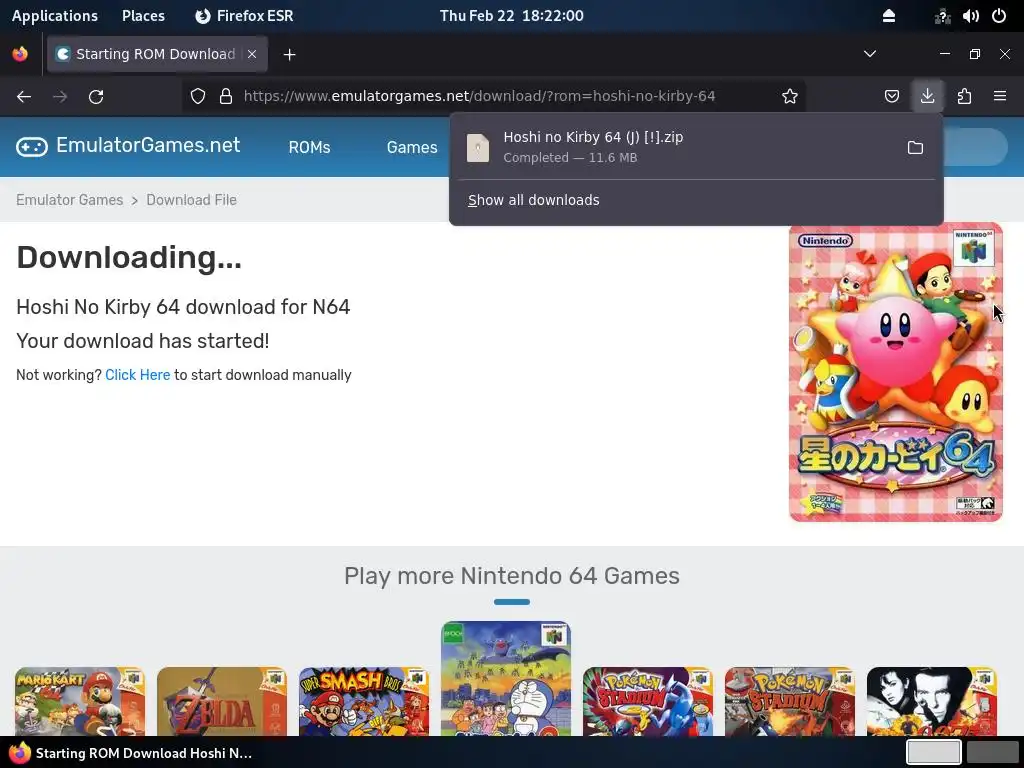Open the clock and calendar

point(511,16)
